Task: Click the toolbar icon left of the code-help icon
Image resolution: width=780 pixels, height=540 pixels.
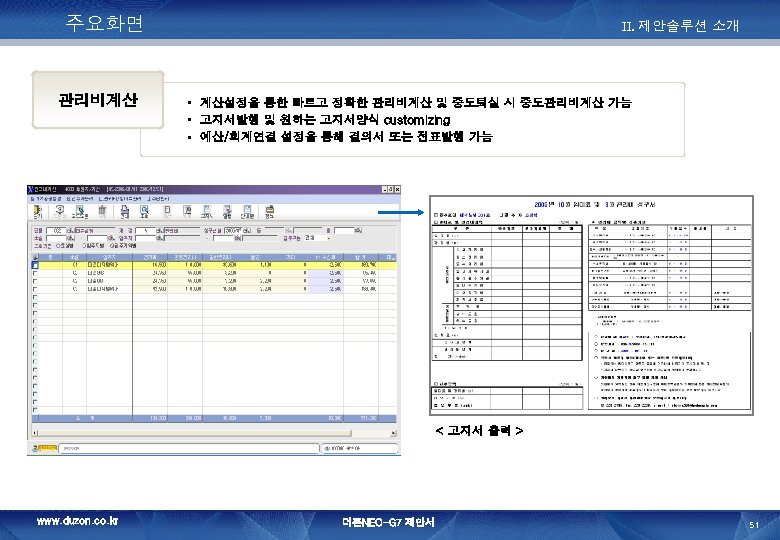Action: (60, 212)
